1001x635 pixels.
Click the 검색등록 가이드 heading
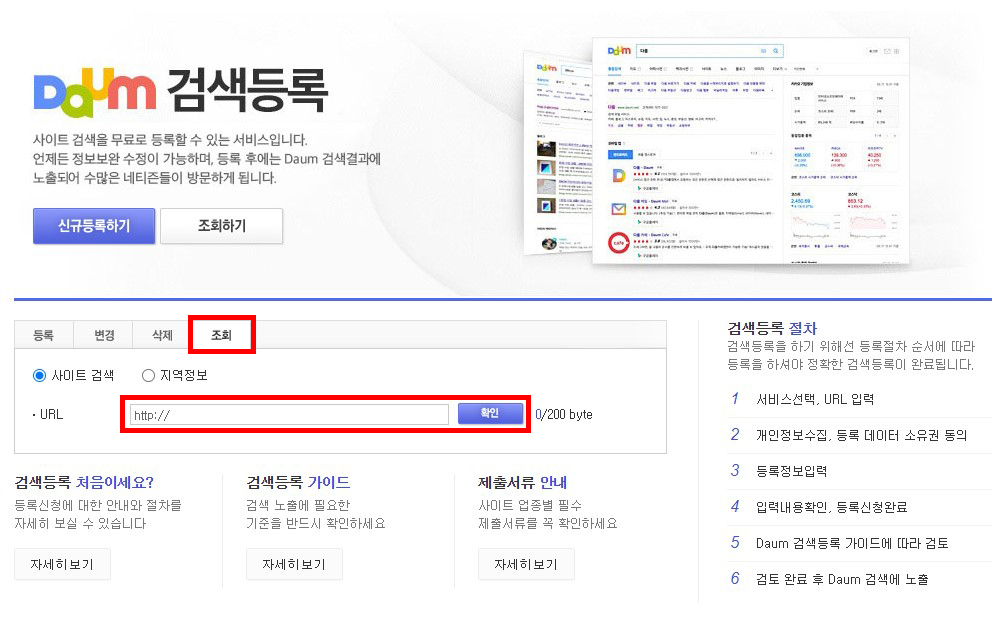pyautogui.click(x=298, y=482)
